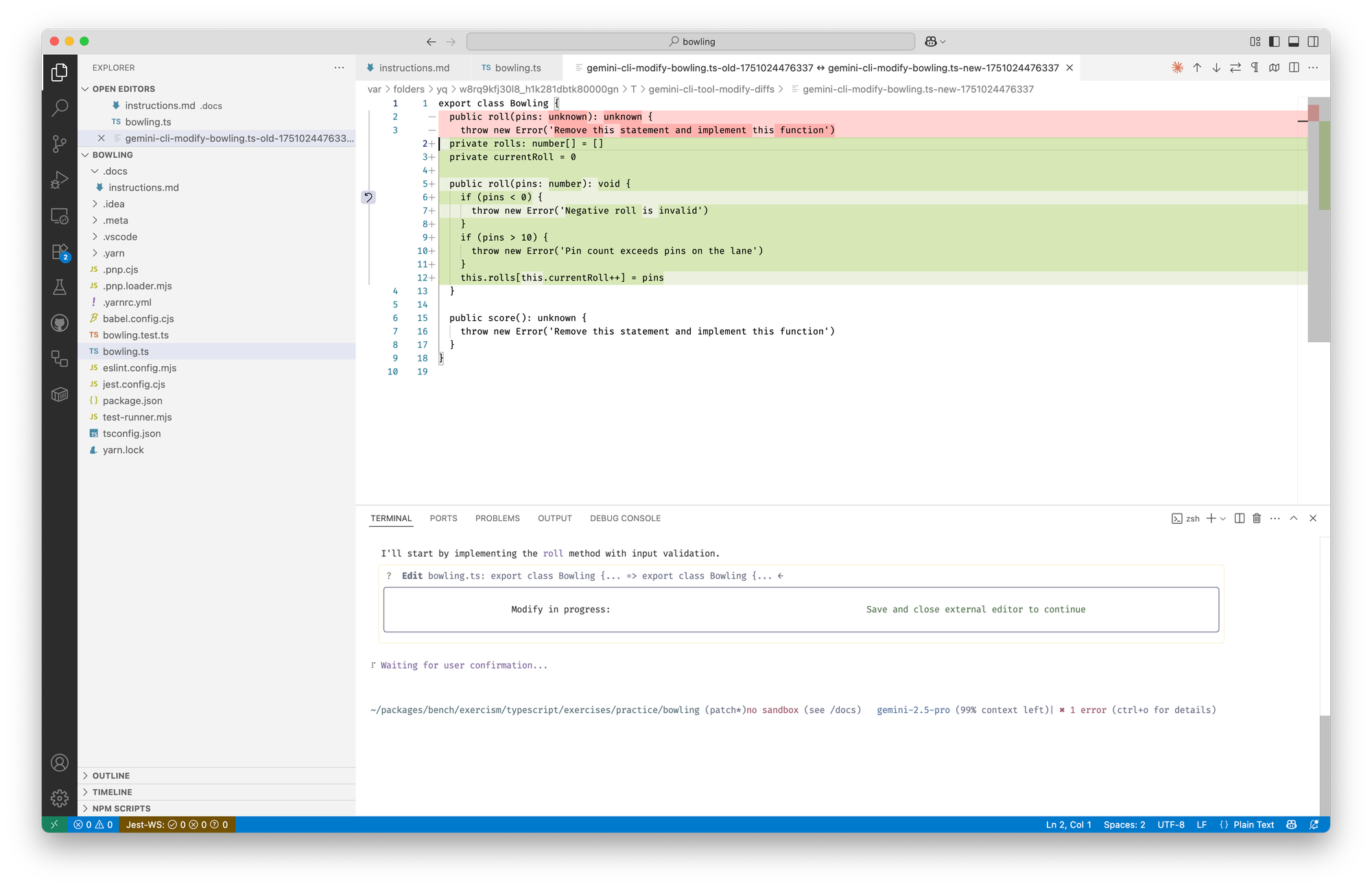Click the Ln 2, Col 1 indicator
Viewport: 1372px width, 888px height.
coord(1068,825)
